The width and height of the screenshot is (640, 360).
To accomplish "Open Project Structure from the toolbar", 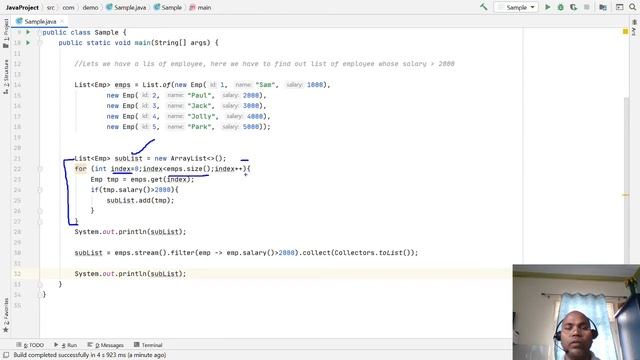I will tap(603, 7).
